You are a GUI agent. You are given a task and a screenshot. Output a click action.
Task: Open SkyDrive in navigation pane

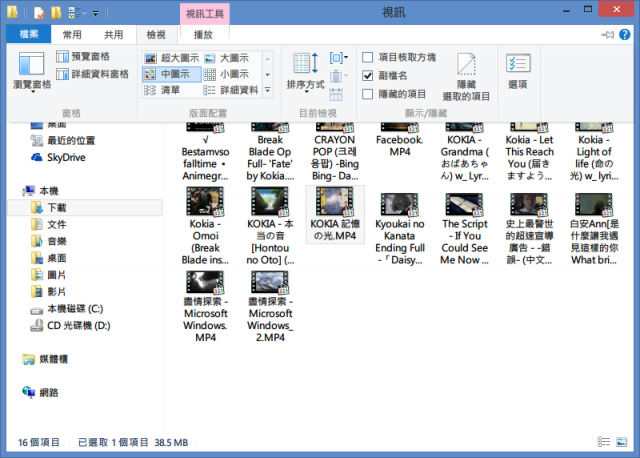[58, 157]
